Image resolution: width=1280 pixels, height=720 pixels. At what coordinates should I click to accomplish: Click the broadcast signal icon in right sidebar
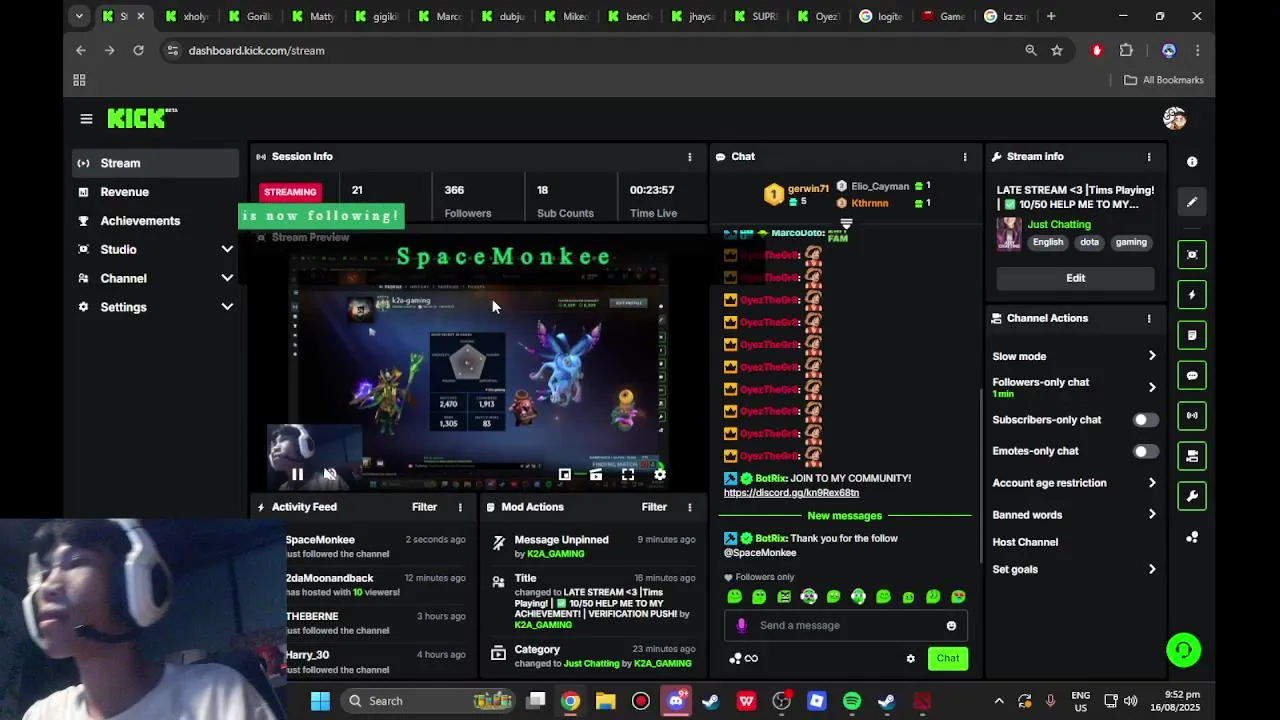pyautogui.click(x=1192, y=416)
